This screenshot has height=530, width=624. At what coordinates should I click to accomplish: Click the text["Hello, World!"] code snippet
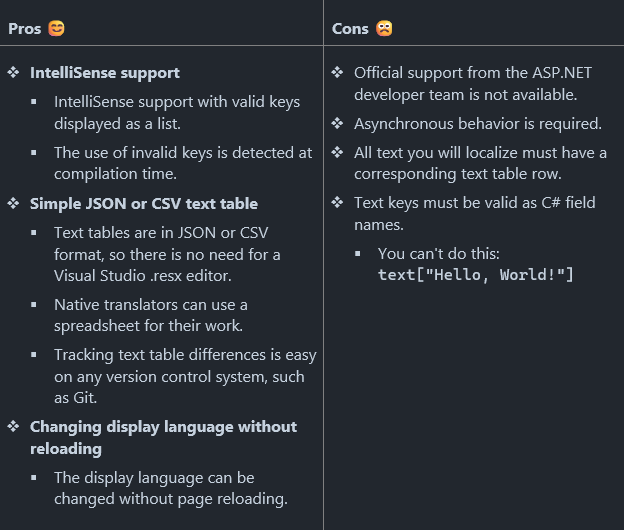(x=476, y=275)
